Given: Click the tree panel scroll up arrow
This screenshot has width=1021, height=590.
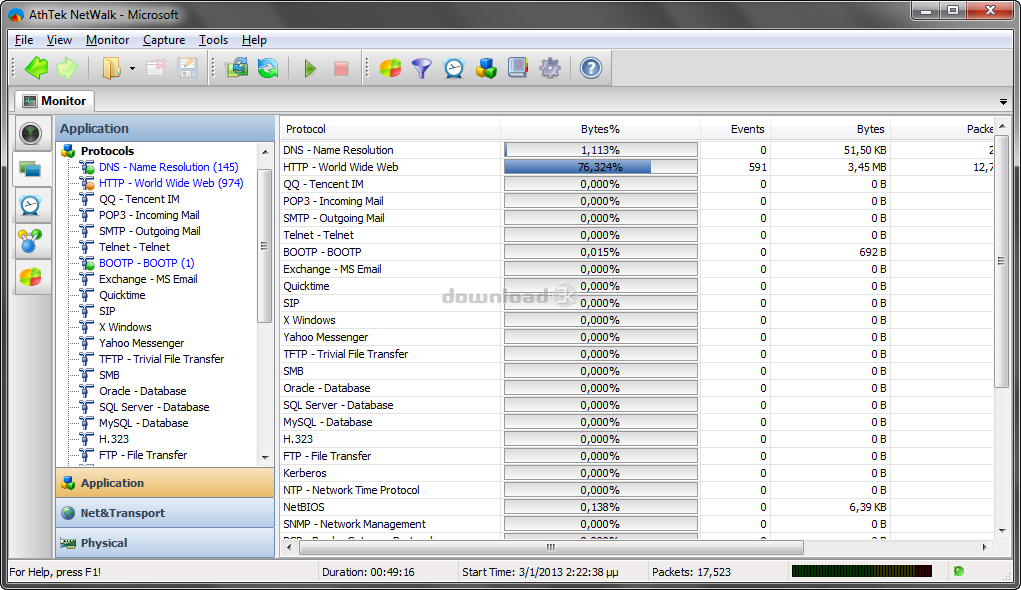Looking at the screenshot, I should tap(265, 152).
